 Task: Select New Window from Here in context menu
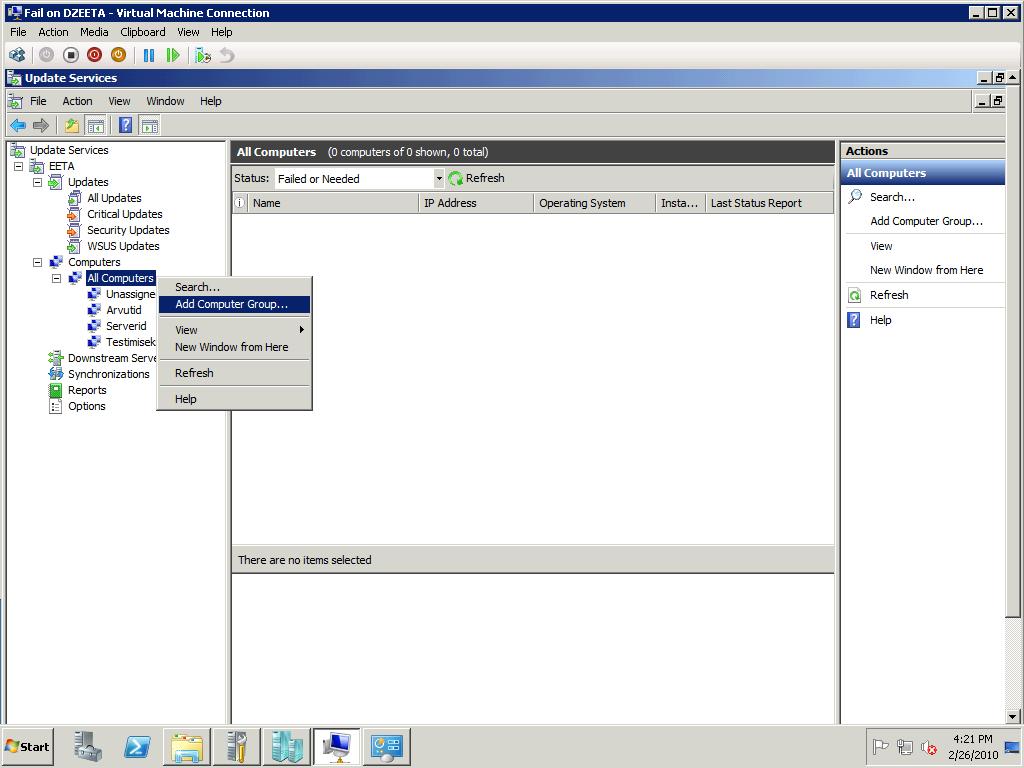click(234, 347)
